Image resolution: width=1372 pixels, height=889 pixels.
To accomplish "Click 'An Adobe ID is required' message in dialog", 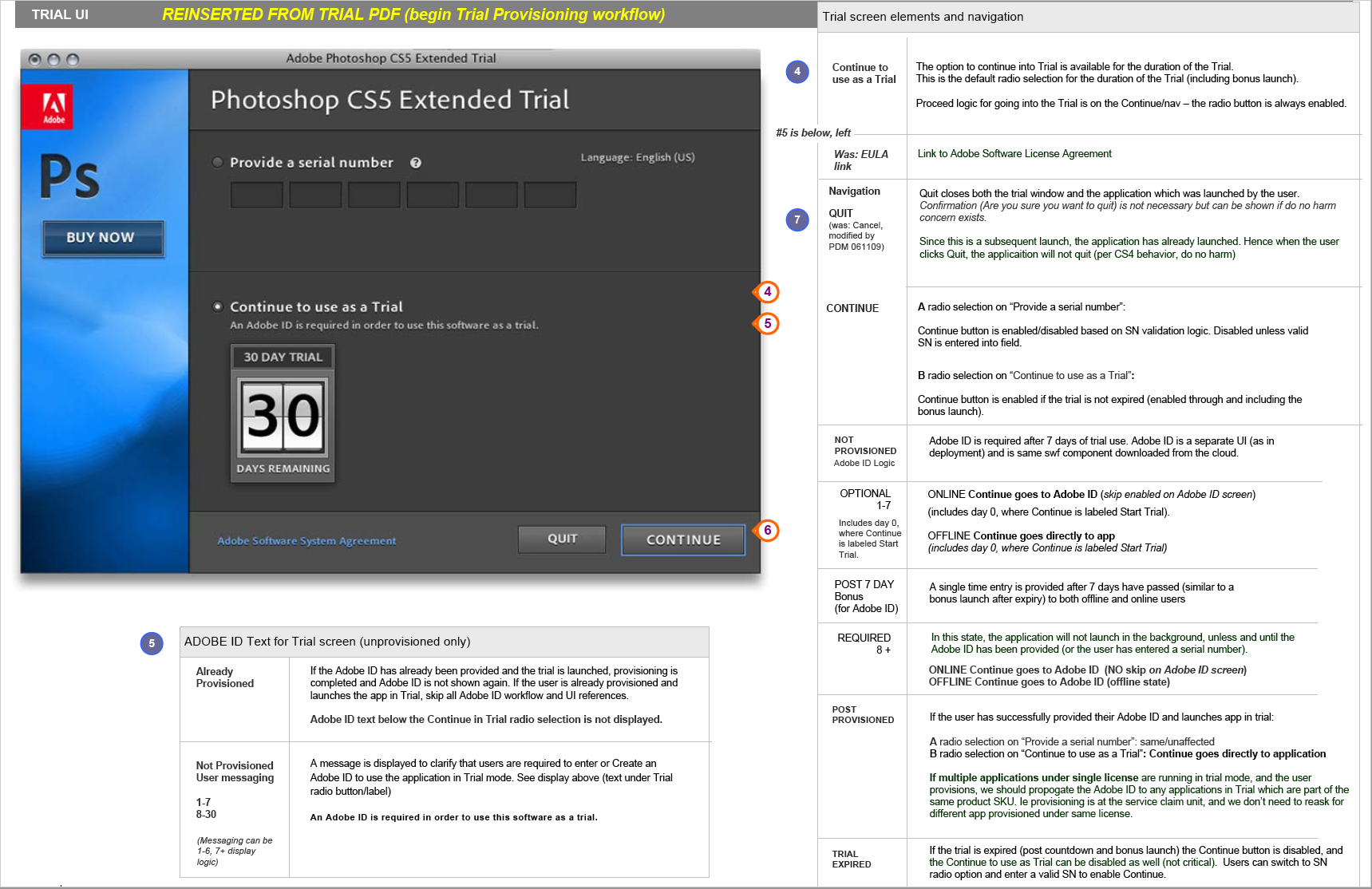I will (384, 325).
